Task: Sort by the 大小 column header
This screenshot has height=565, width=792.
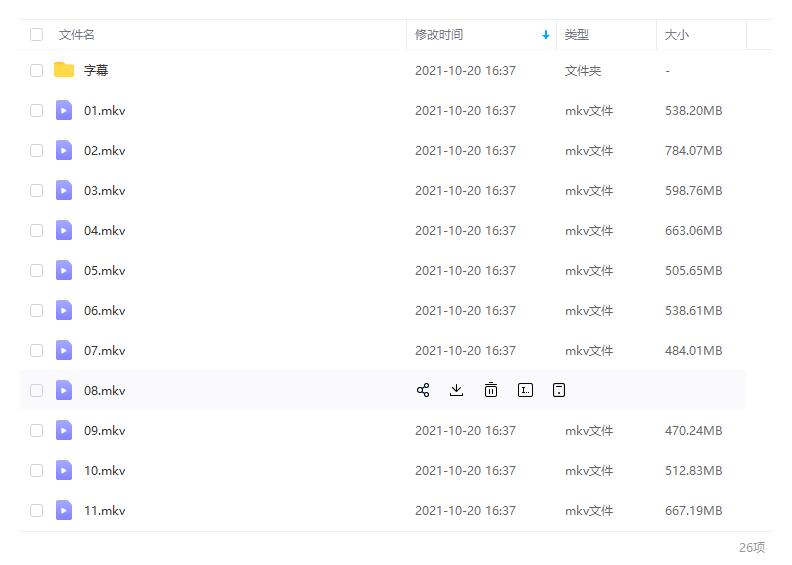Action: pos(676,34)
